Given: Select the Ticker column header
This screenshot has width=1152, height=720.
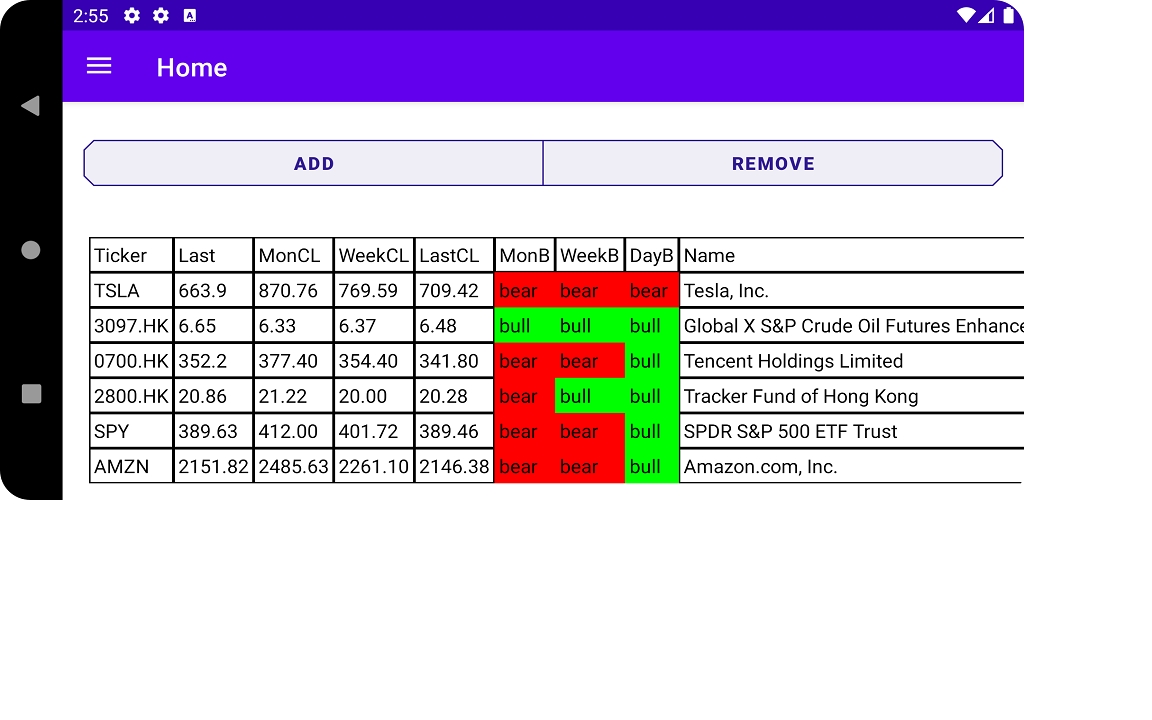Looking at the screenshot, I should (132, 256).
